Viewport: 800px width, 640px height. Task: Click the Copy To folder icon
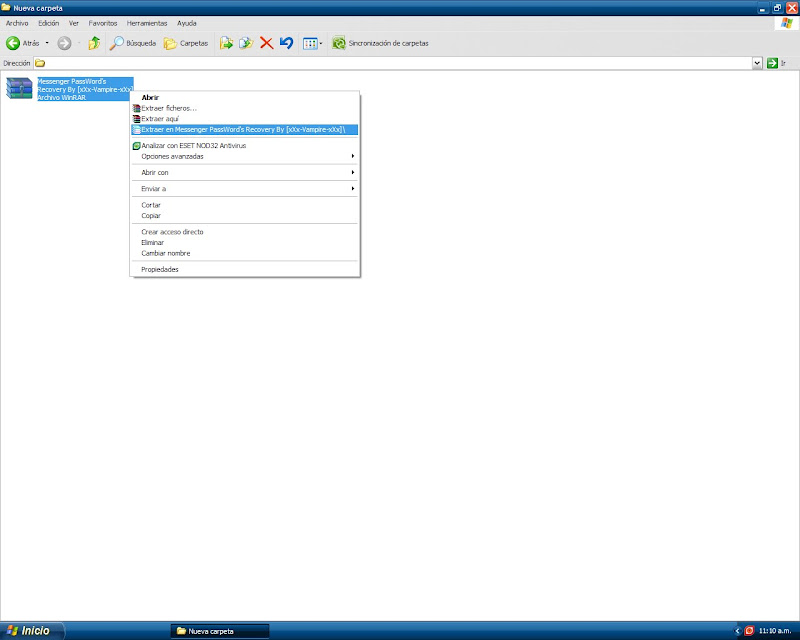click(x=246, y=43)
